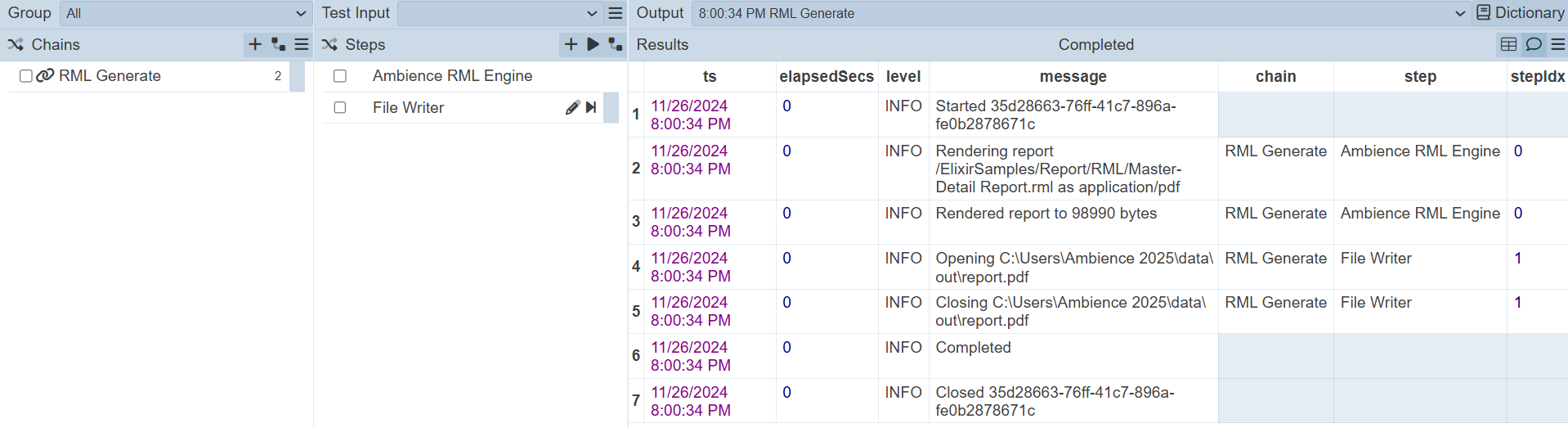This screenshot has width=1568, height=428.
Task: Click the hierarchy icon in the Steps header
Action: 616,44
